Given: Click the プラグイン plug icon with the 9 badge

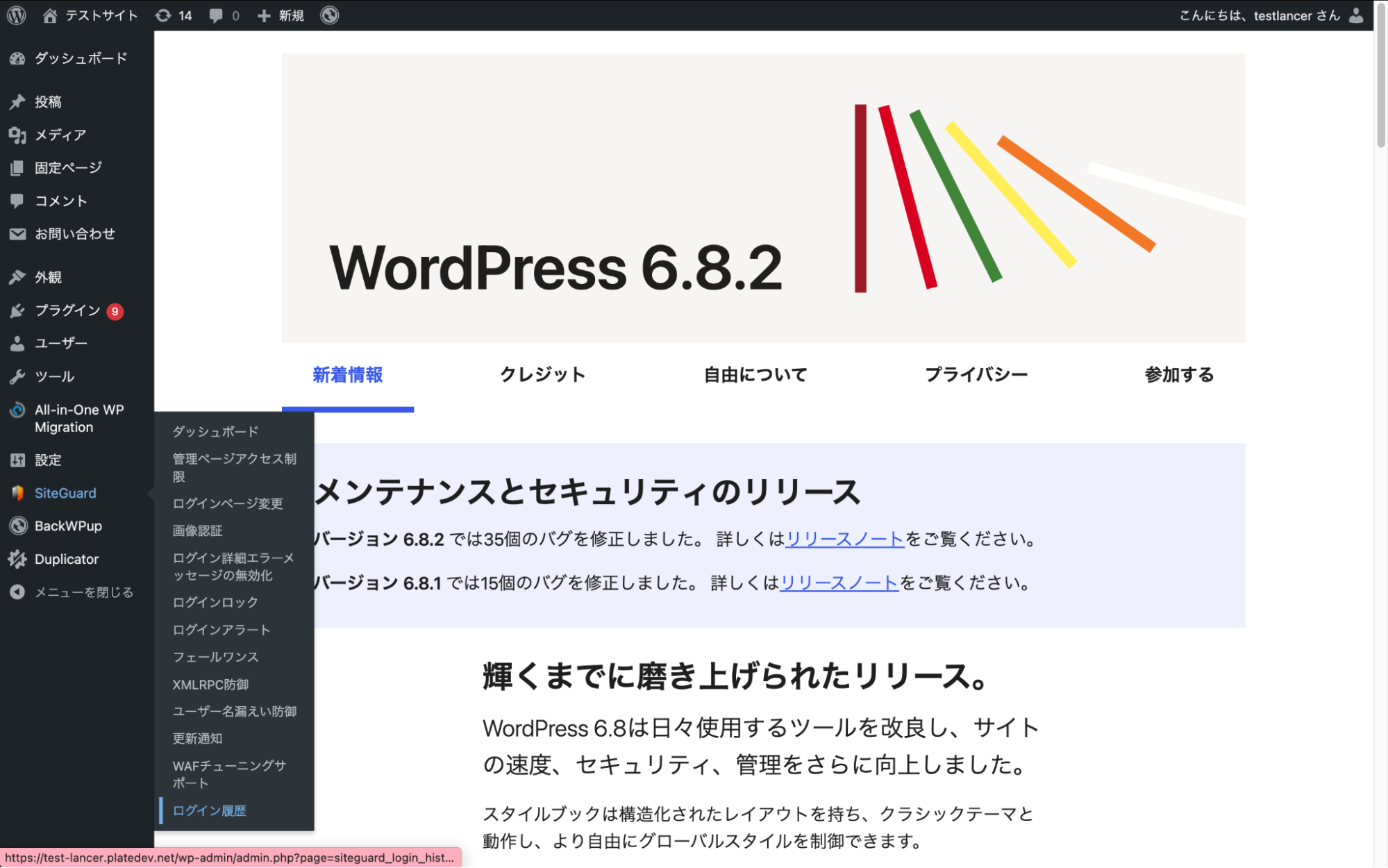Looking at the screenshot, I should click(17, 310).
